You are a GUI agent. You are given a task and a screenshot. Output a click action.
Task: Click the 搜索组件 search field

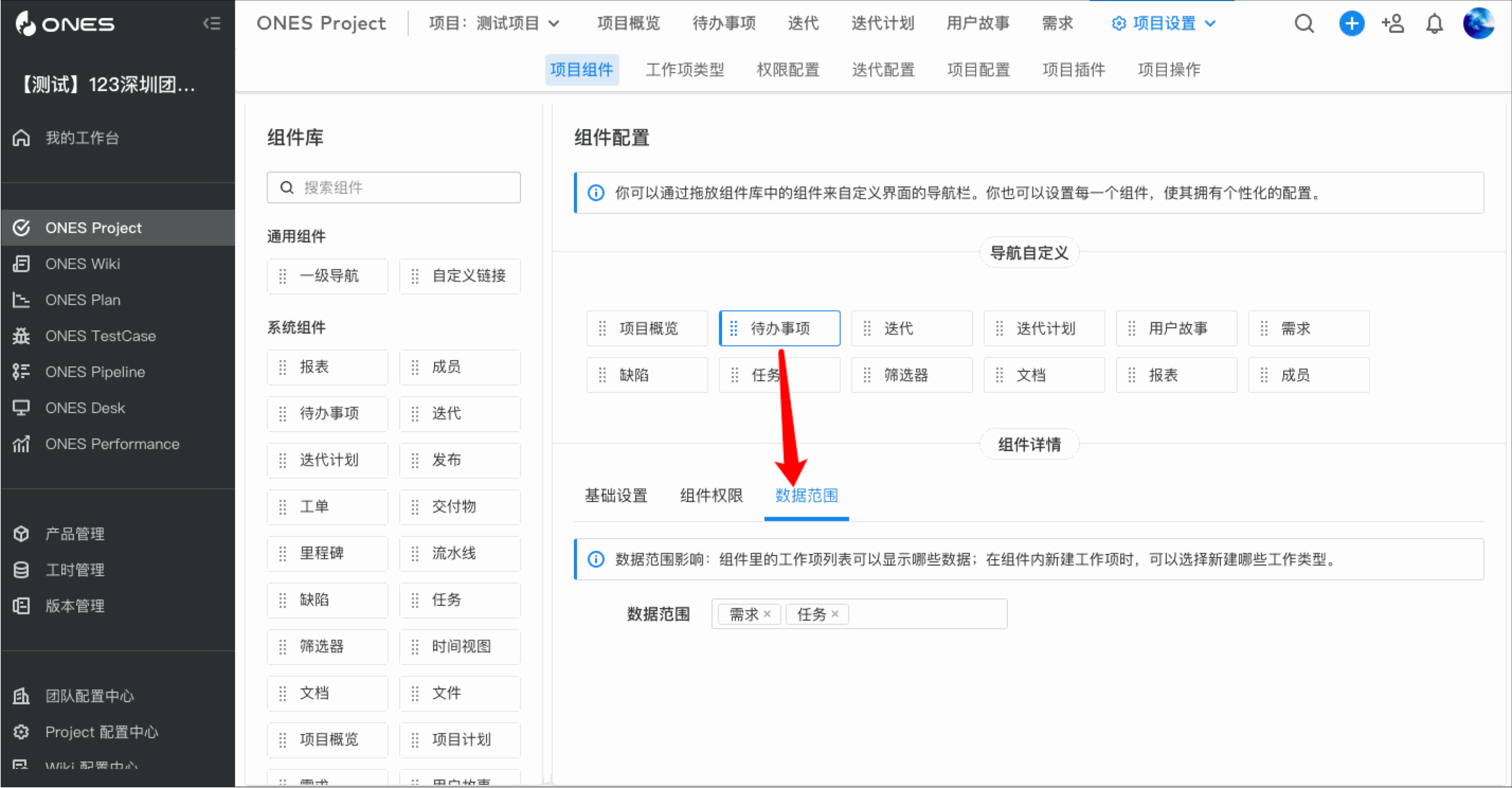(393, 187)
